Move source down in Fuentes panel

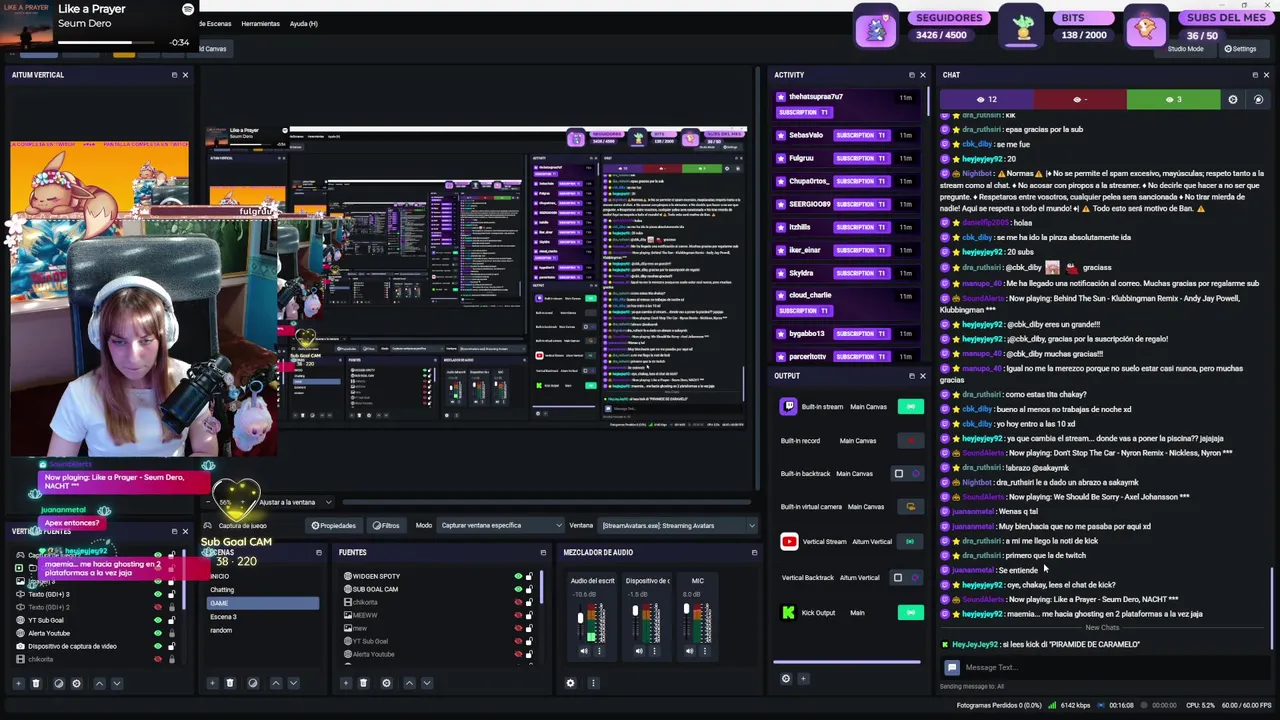point(426,683)
